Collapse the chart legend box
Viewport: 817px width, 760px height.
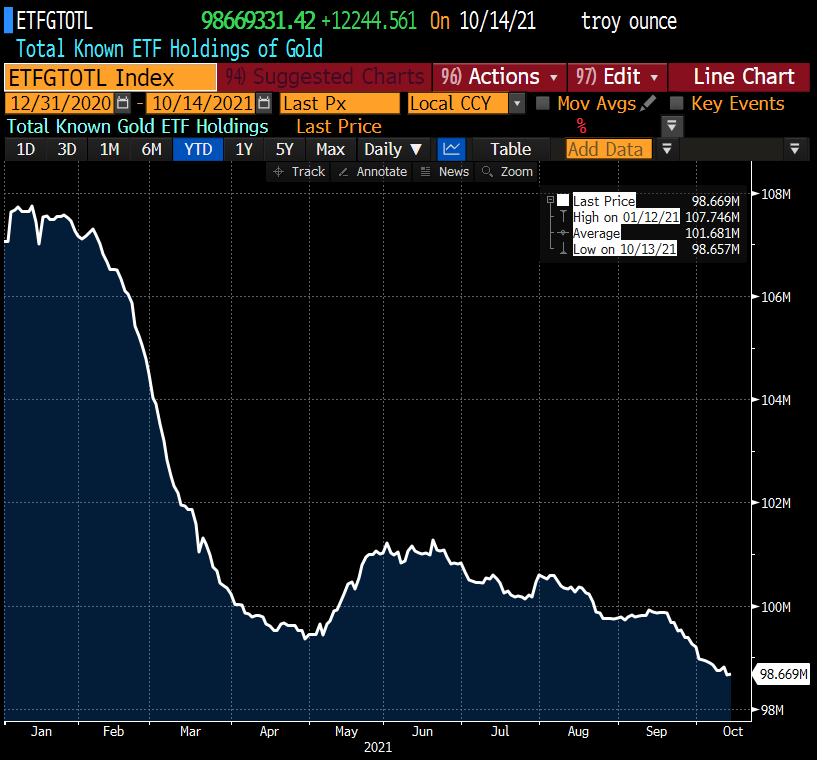(x=550, y=200)
